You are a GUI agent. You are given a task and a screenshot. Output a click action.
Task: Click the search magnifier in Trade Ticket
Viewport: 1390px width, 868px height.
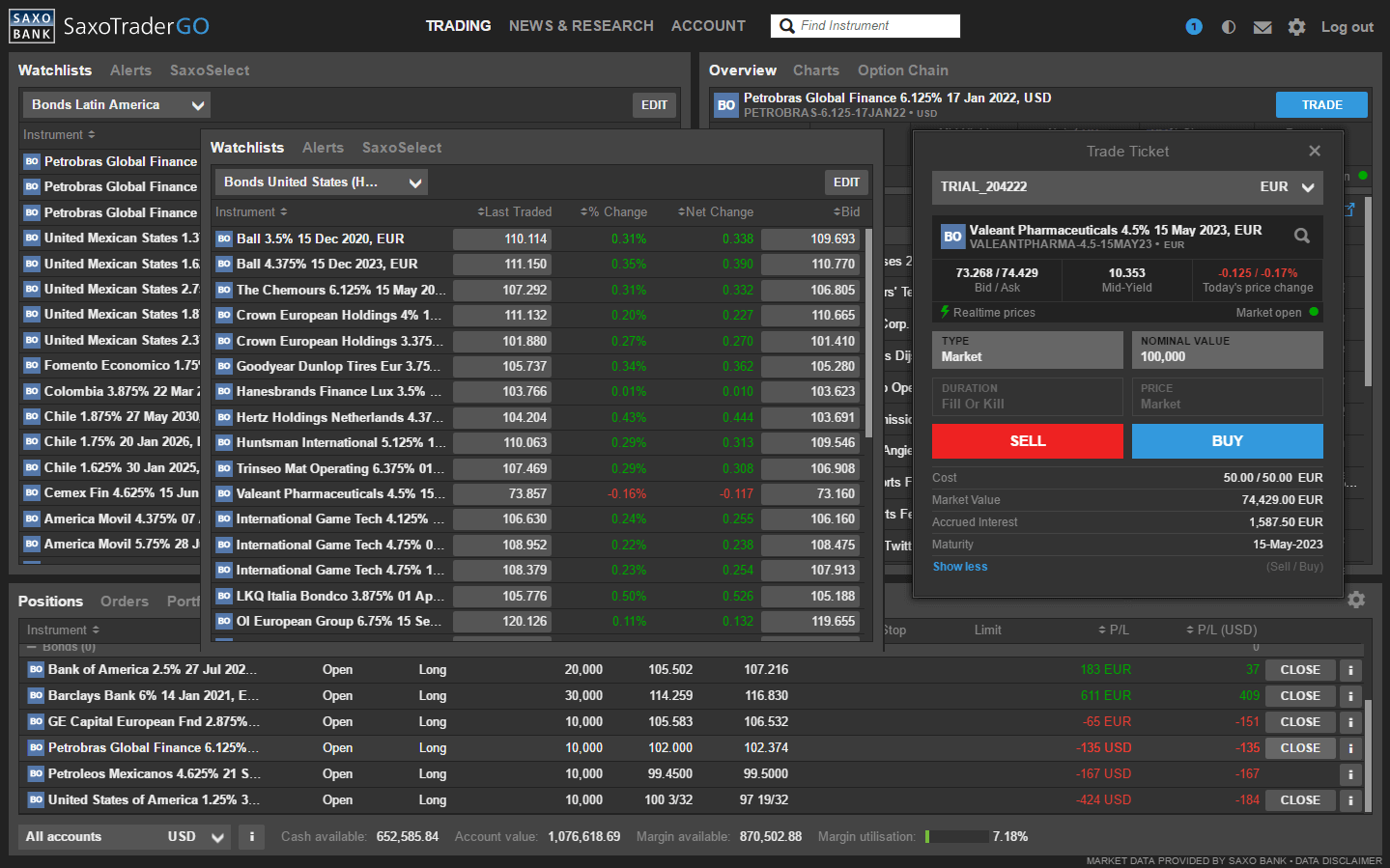click(x=1302, y=236)
